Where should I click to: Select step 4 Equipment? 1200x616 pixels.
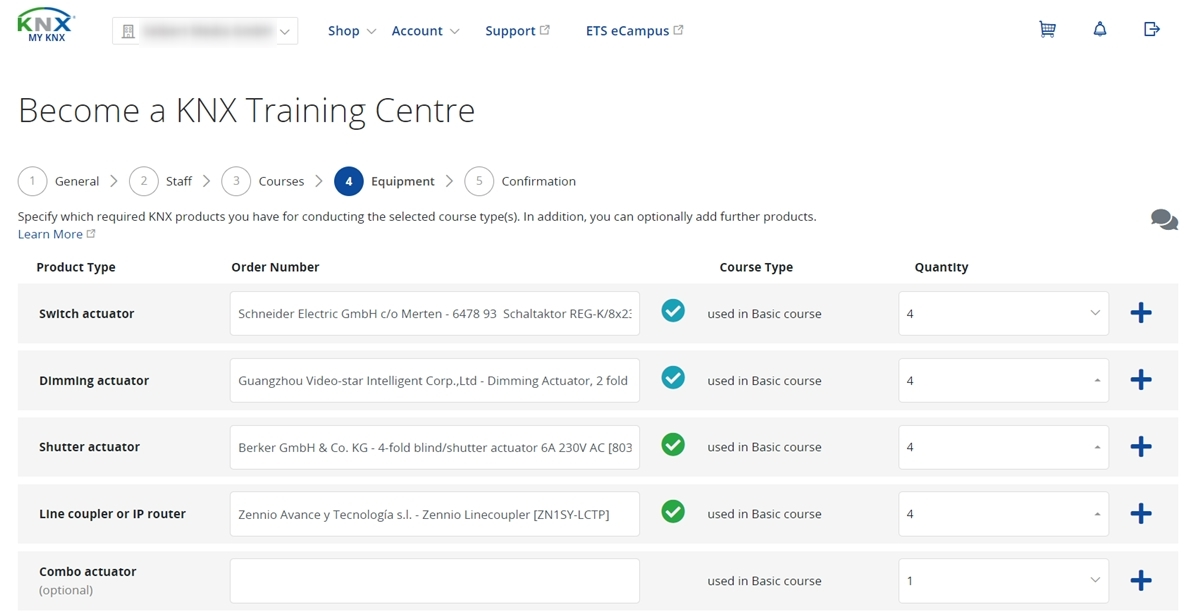pyautogui.click(x=385, y=181)
